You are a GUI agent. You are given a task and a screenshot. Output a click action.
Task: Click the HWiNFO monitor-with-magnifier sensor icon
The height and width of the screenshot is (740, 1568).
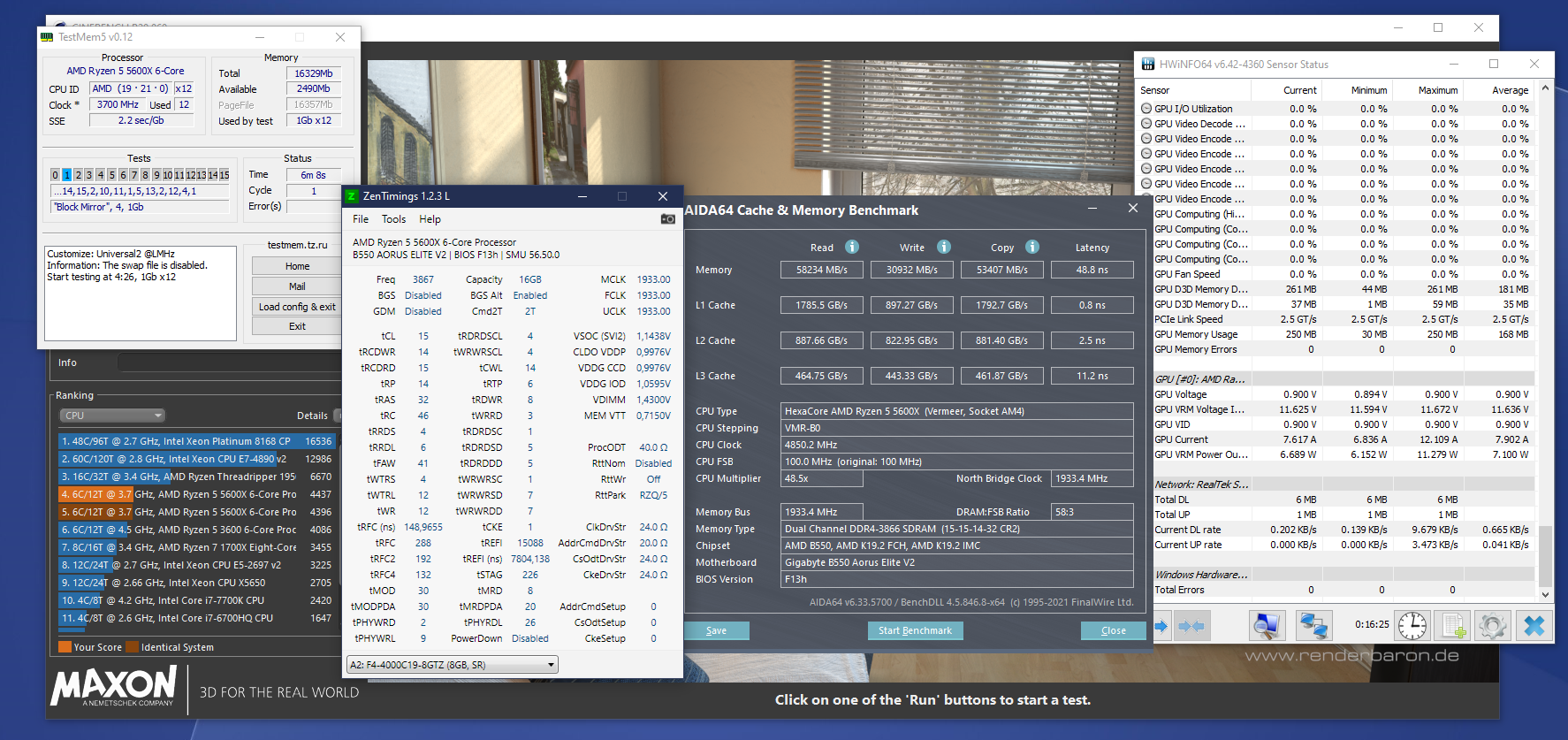coord(1267,625)
